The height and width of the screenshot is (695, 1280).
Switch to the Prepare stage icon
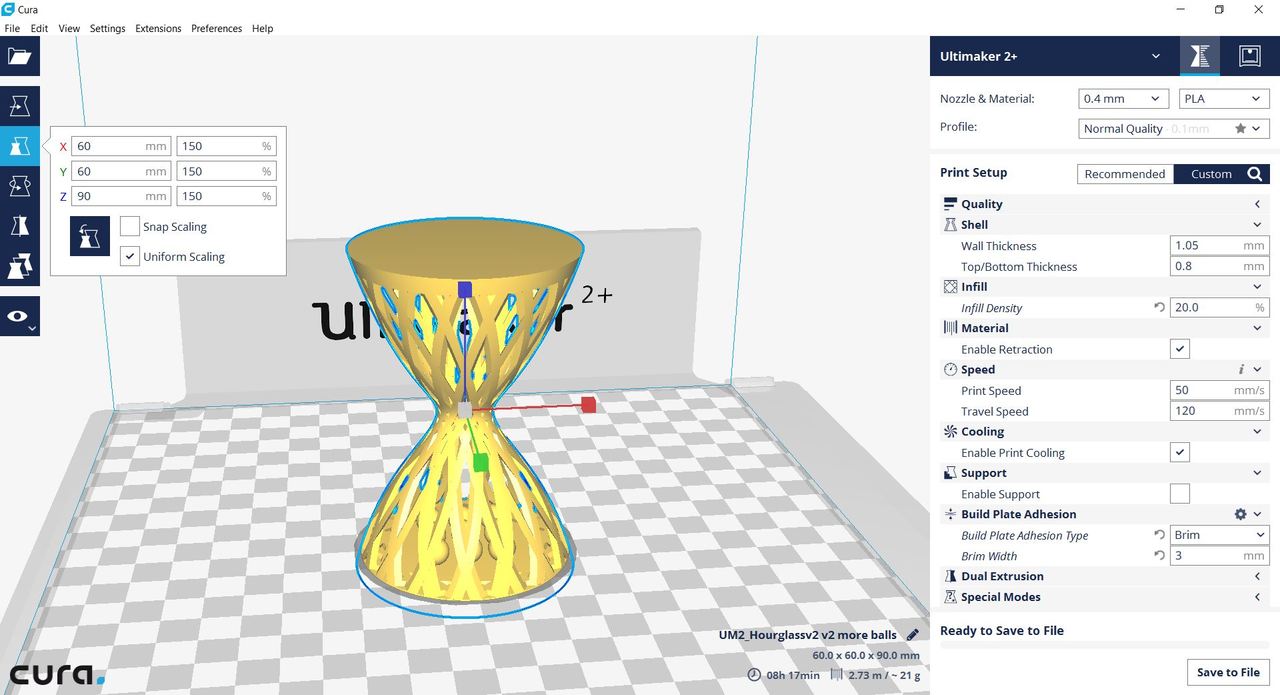(1200, 56)
